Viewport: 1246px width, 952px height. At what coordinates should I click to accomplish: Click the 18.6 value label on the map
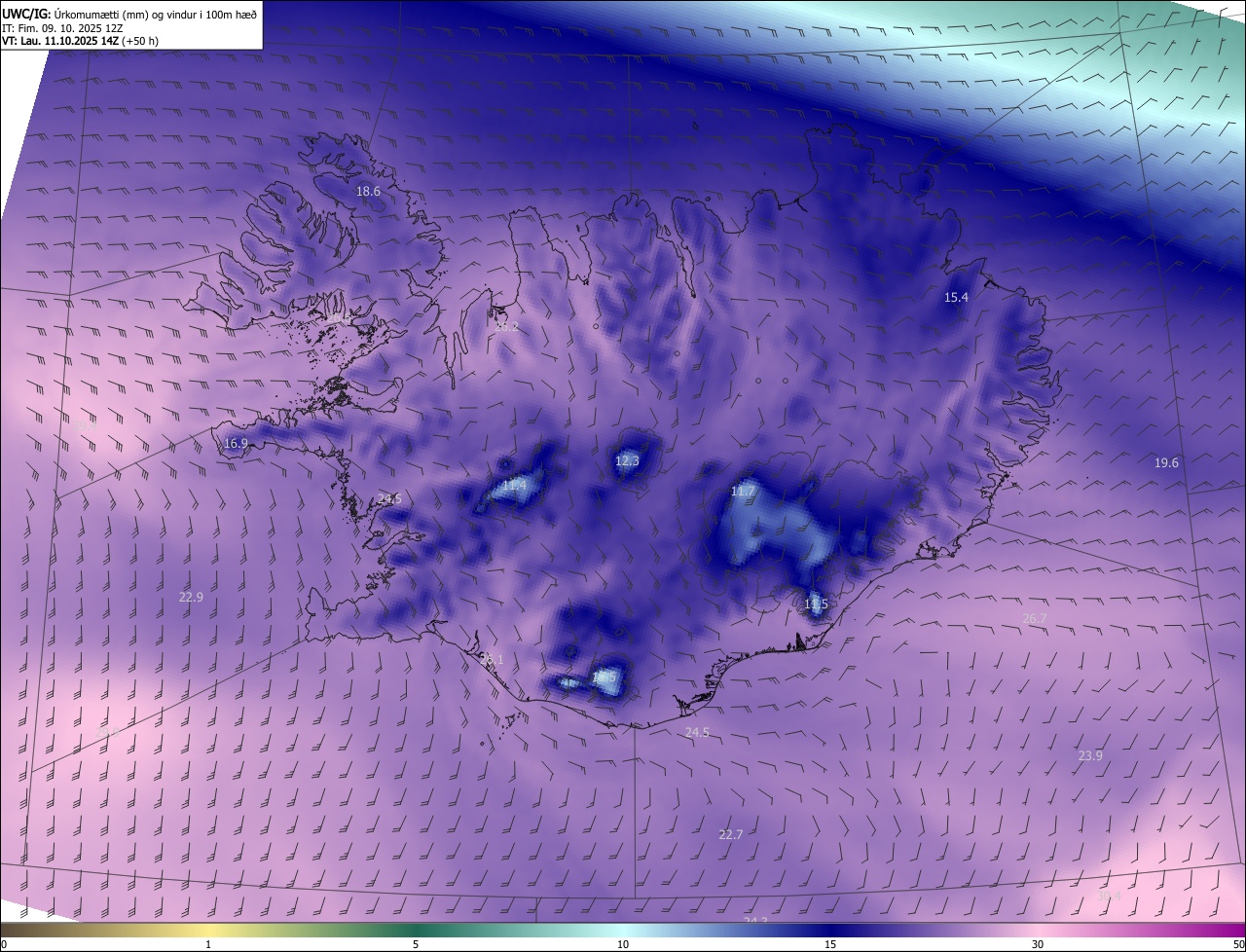(368, 192)
